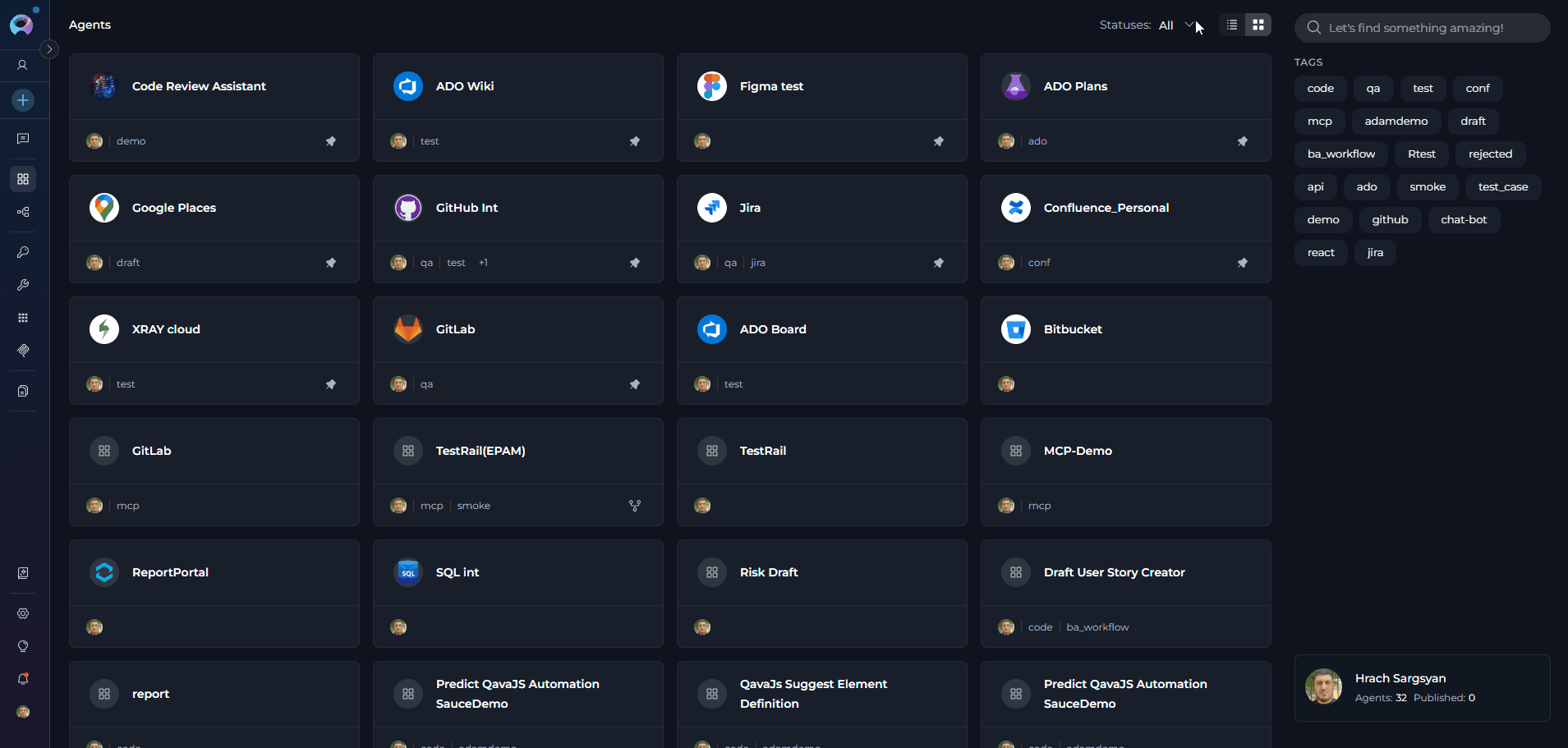Click the plus create button in sidebar
Viewport: 1568px width, 748px height.
pyautogui.click(x=23, y=100)
